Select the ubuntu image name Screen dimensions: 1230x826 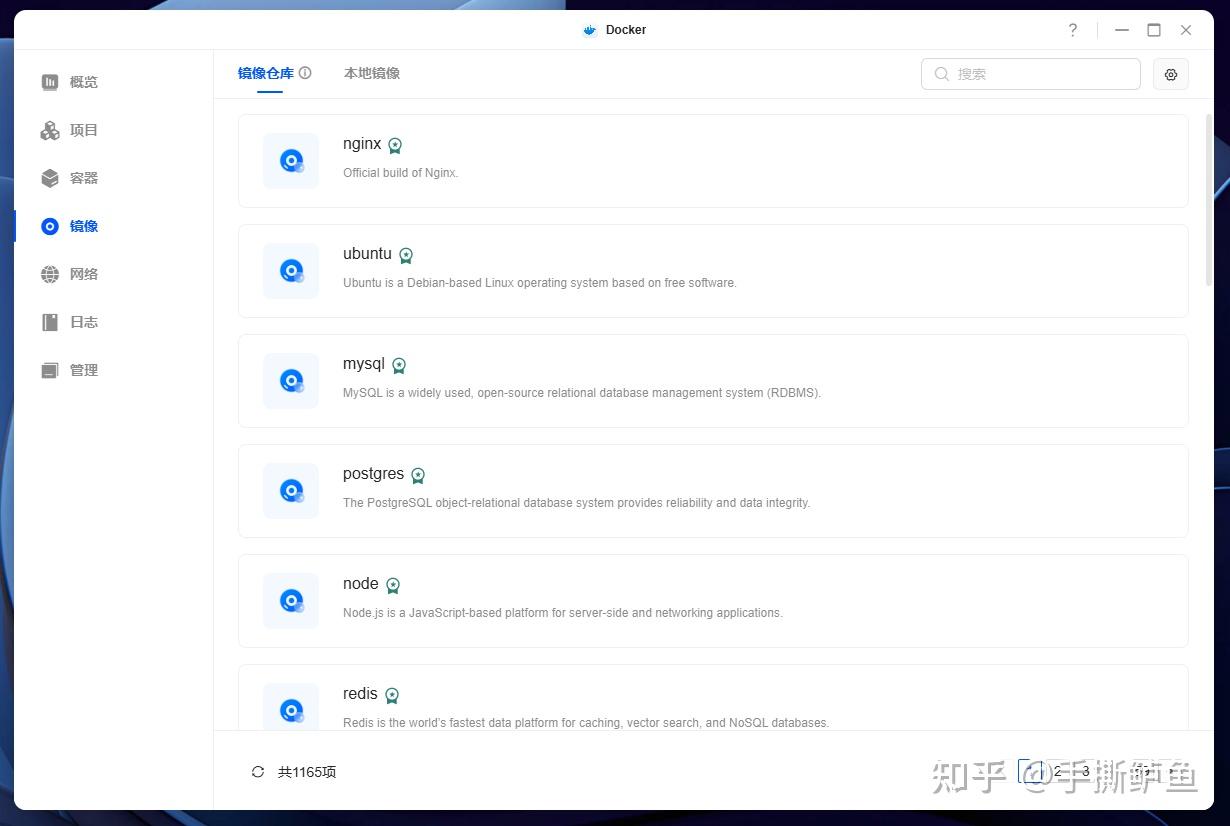point(367,254)
